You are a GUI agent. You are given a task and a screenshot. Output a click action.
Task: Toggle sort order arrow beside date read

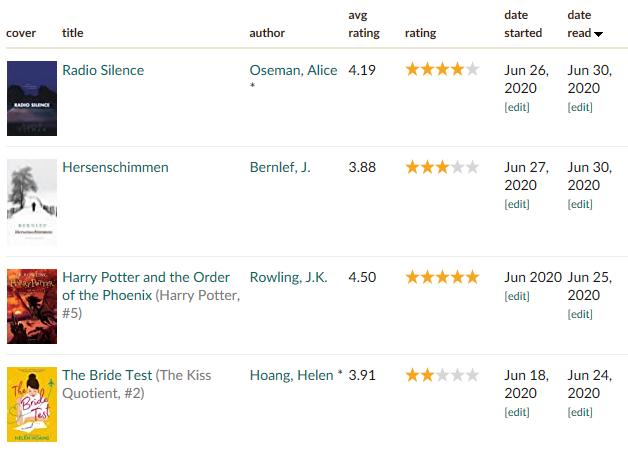pyautogui.click(x=598, y=34)
